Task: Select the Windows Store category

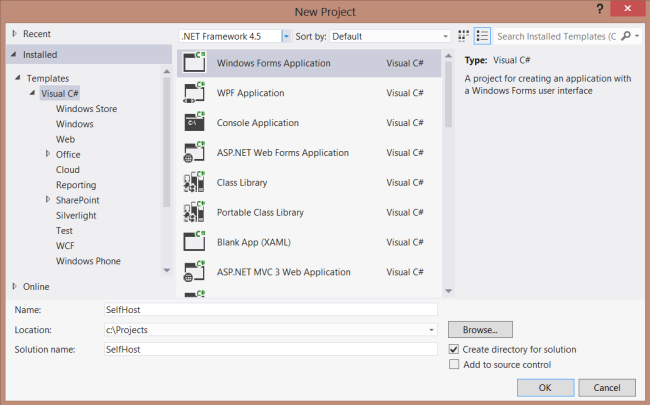Action: point(87,109)
